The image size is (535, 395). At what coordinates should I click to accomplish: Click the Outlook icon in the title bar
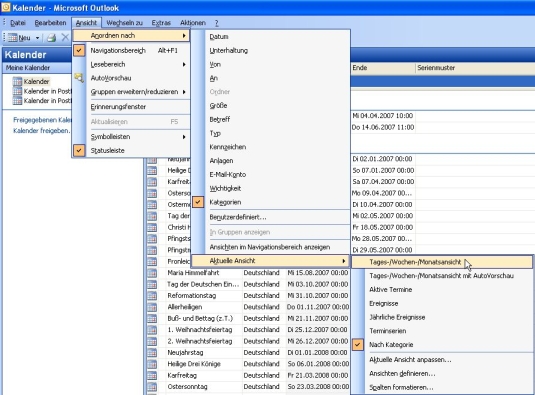click(x=6, y=7)
